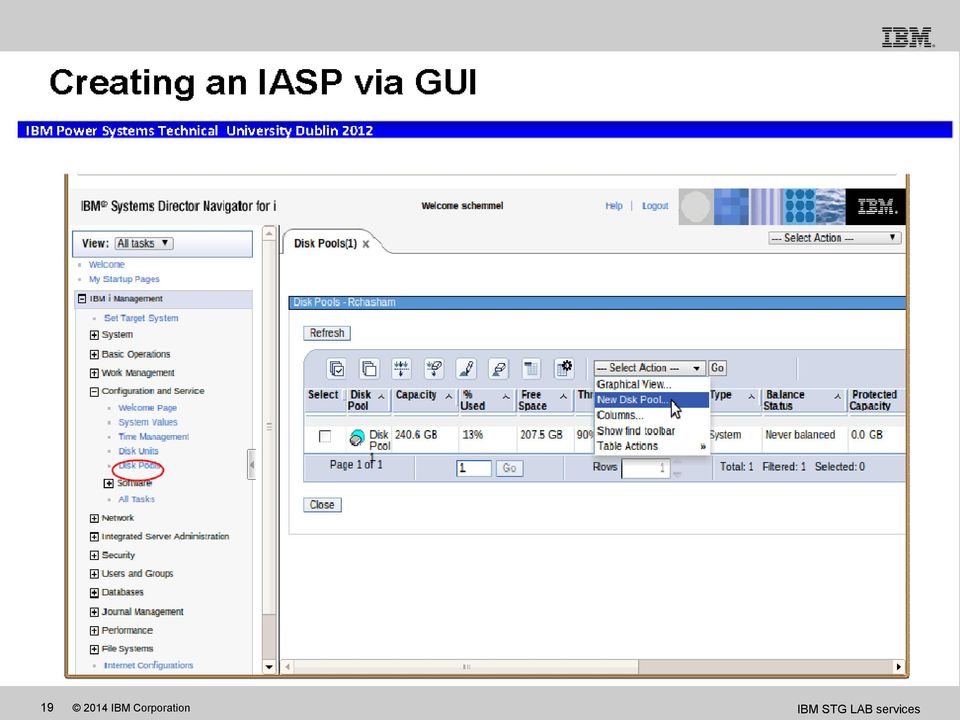The height and width of the screenshot is (720, 960).
Task: Click the navigation pane scroll-down arrow
Action: pyautogui.click(x=269, y=667)
